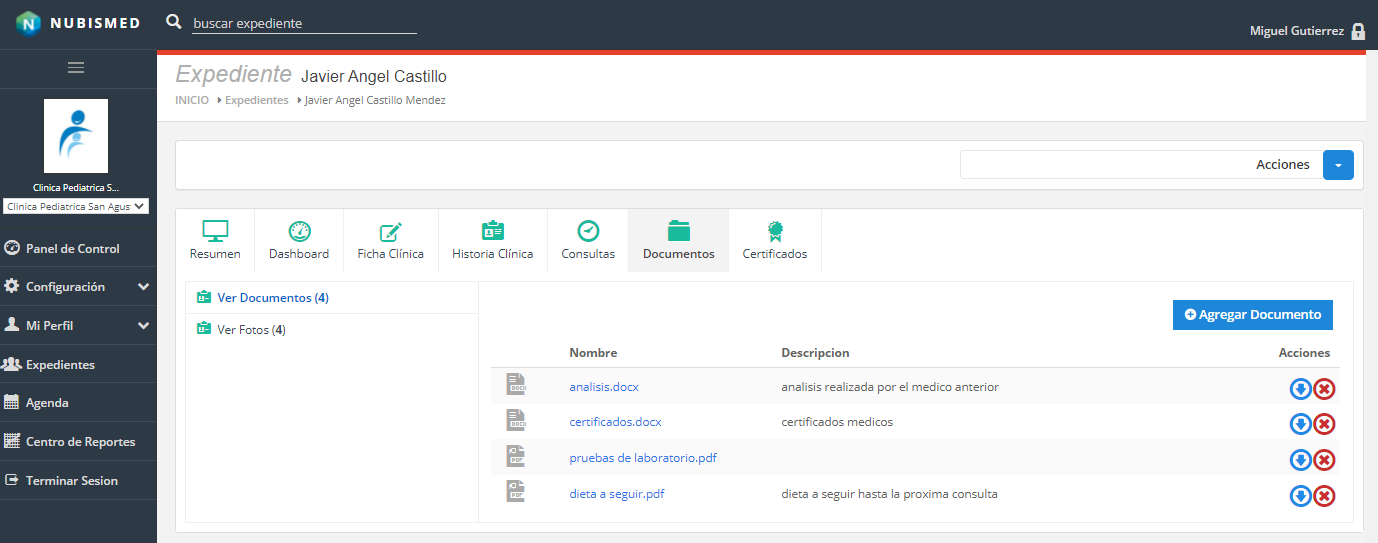Select Ver Fotos (4)
The width and height of the screenshot is (1378, 543).
tap(251, 330)
